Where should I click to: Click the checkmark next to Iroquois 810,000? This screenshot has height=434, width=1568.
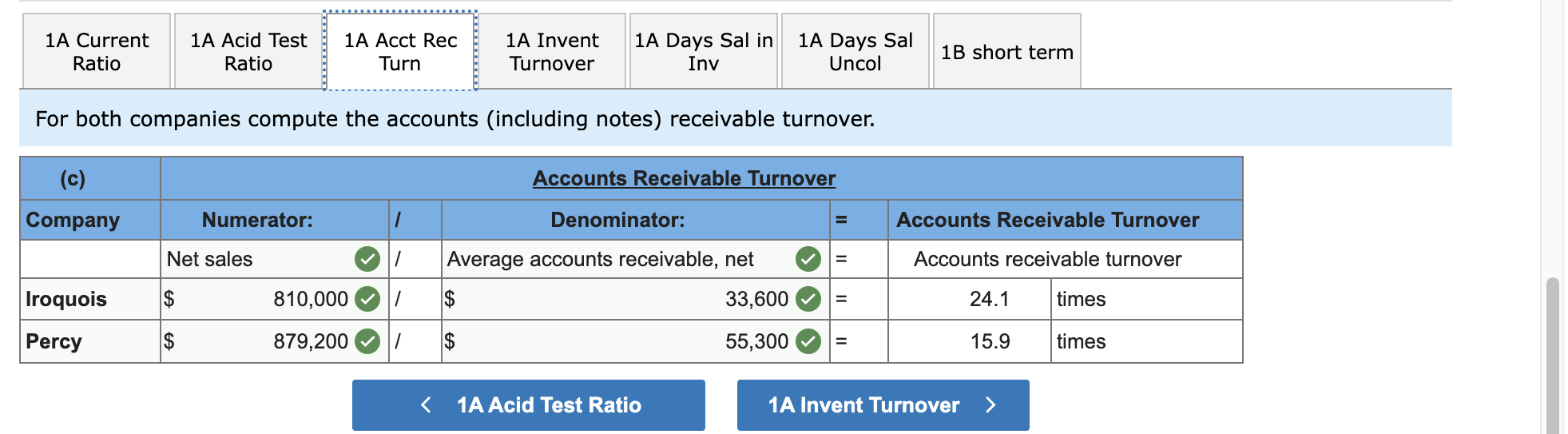367,299
